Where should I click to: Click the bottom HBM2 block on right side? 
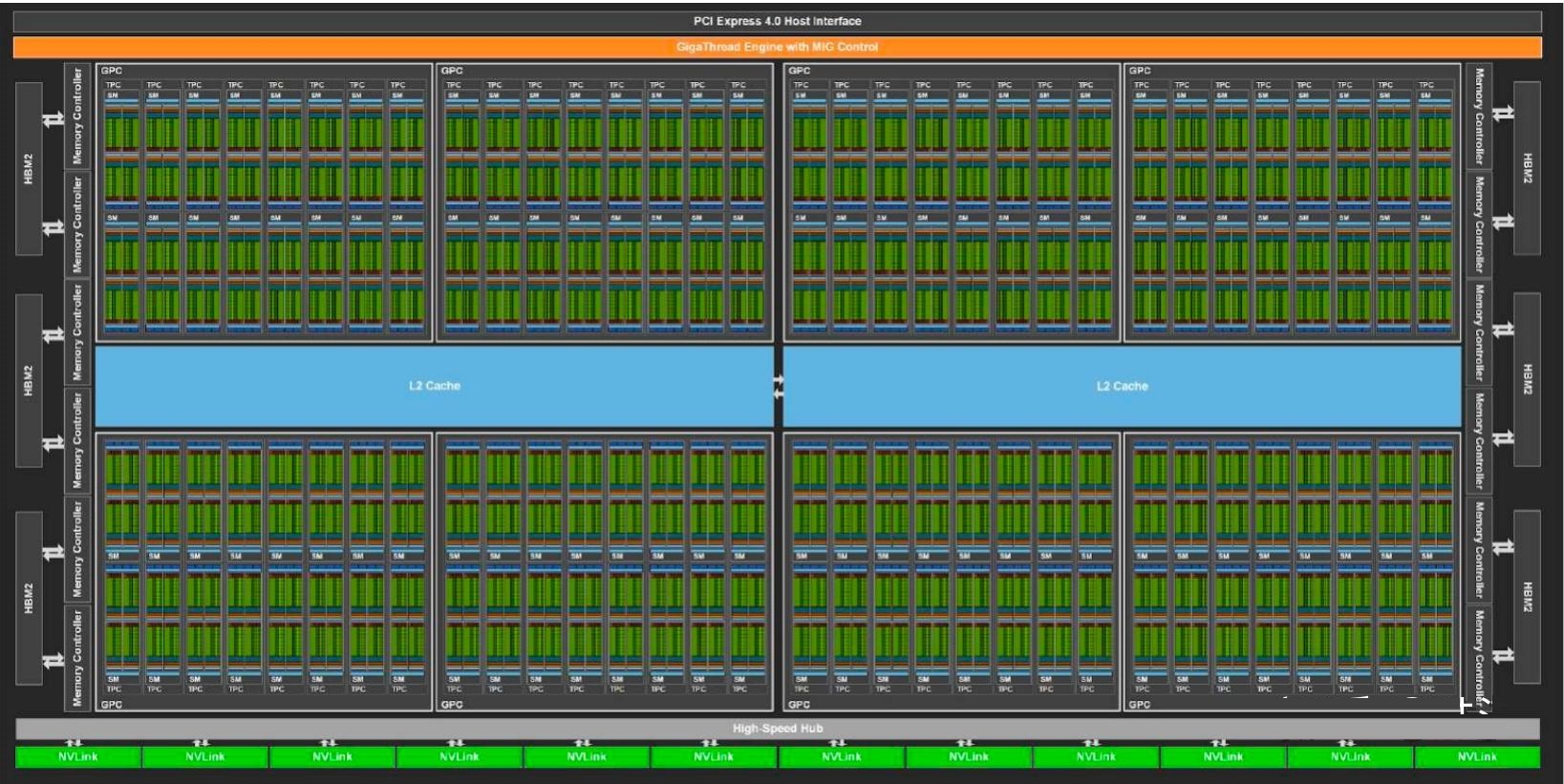pos(1527,596)
